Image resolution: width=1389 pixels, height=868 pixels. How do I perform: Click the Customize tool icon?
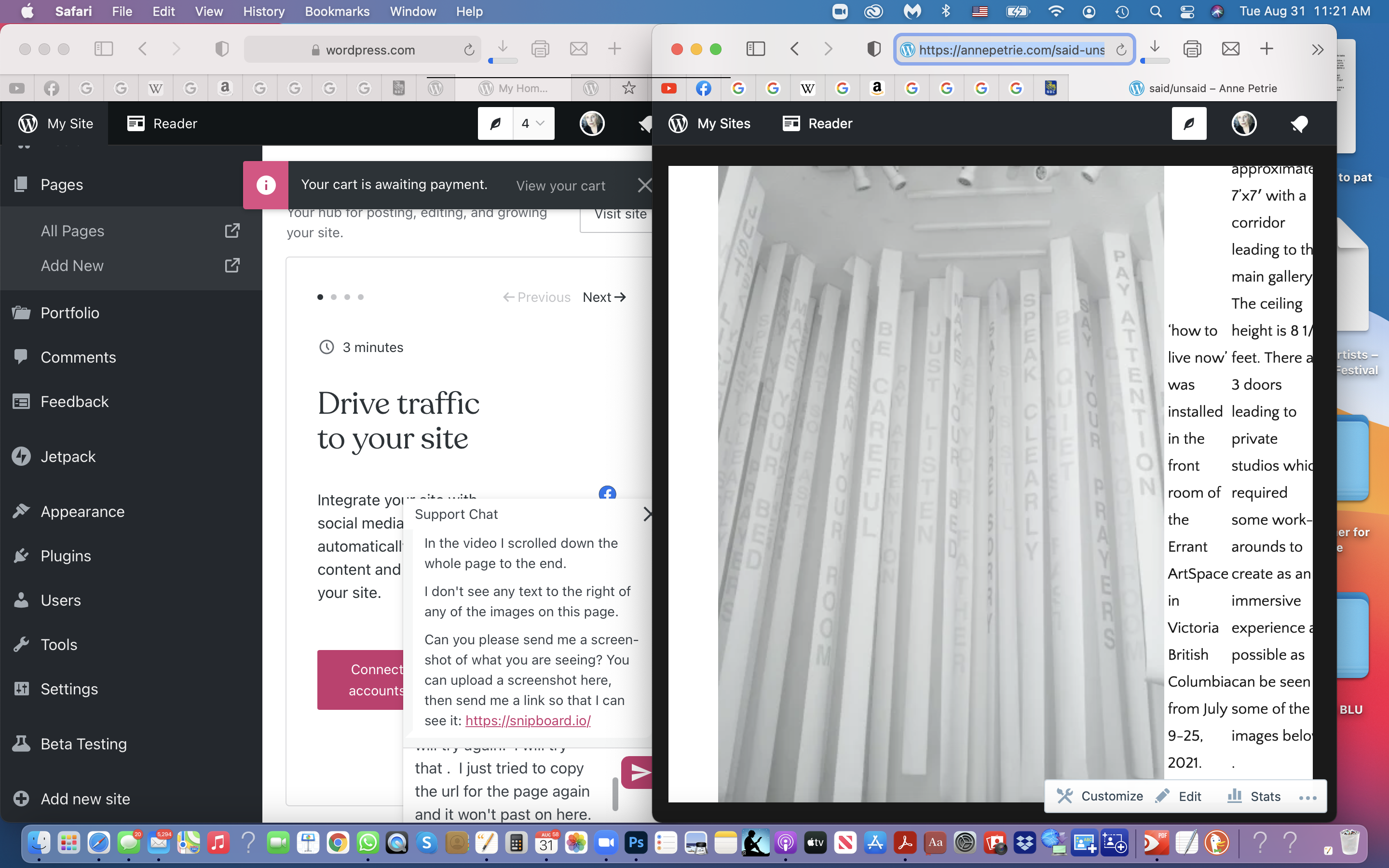[x=1065, y=796]
